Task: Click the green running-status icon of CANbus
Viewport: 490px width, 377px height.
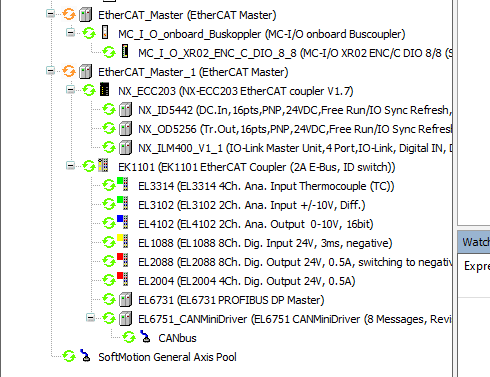Action: pyautogui.click(x=129, y=338)
